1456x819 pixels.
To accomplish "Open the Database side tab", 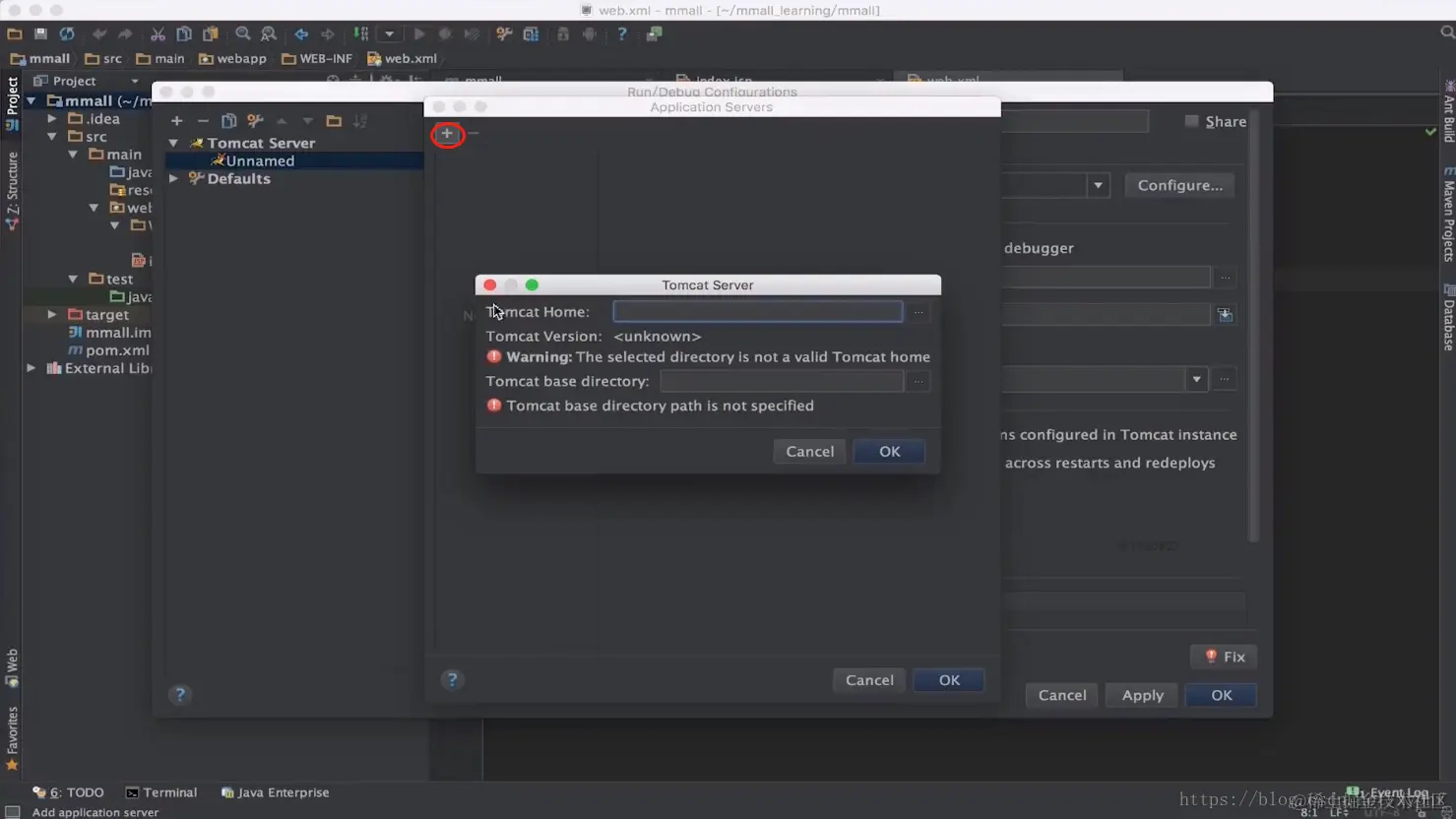I will [1448, 318].
